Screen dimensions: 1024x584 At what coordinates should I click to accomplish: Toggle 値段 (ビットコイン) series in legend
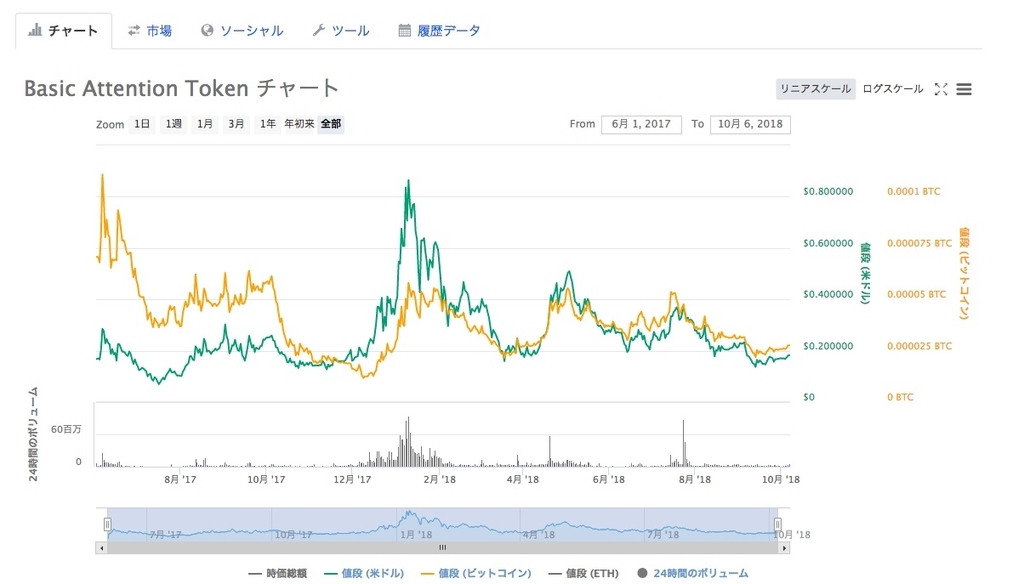[475, 573]
